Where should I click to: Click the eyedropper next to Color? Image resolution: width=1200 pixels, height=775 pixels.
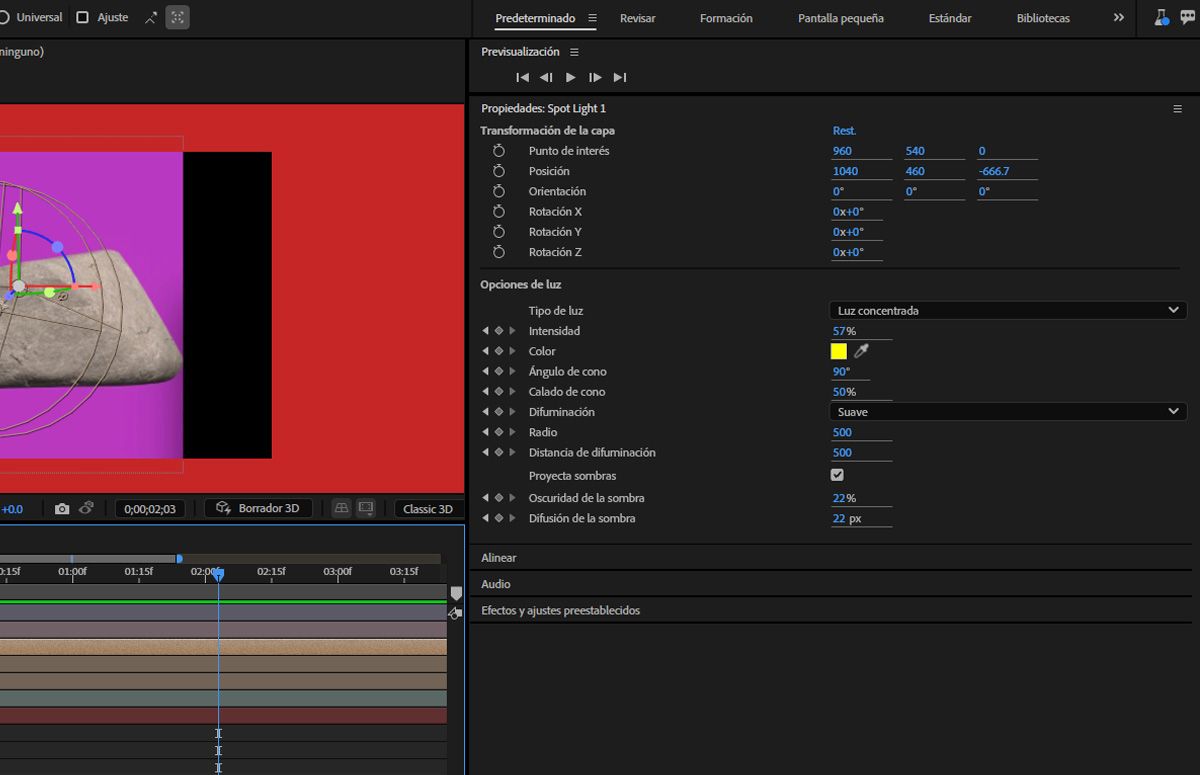pyautogui.click(x=861, y=351)
